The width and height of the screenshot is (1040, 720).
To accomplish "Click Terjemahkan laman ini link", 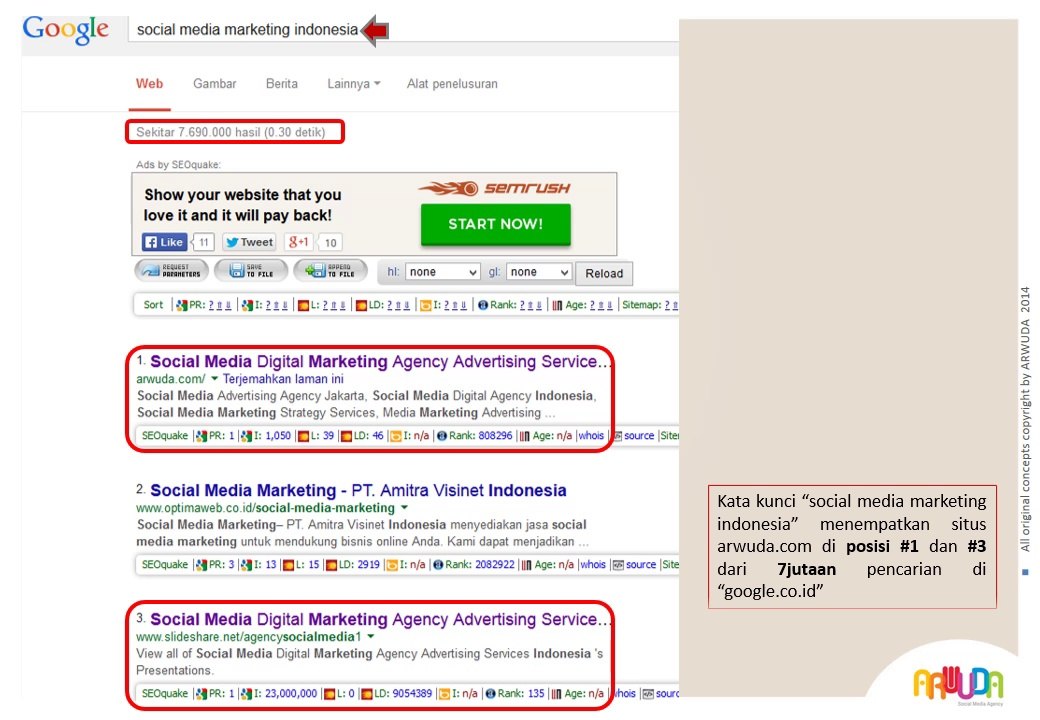I will pos(283,379).
